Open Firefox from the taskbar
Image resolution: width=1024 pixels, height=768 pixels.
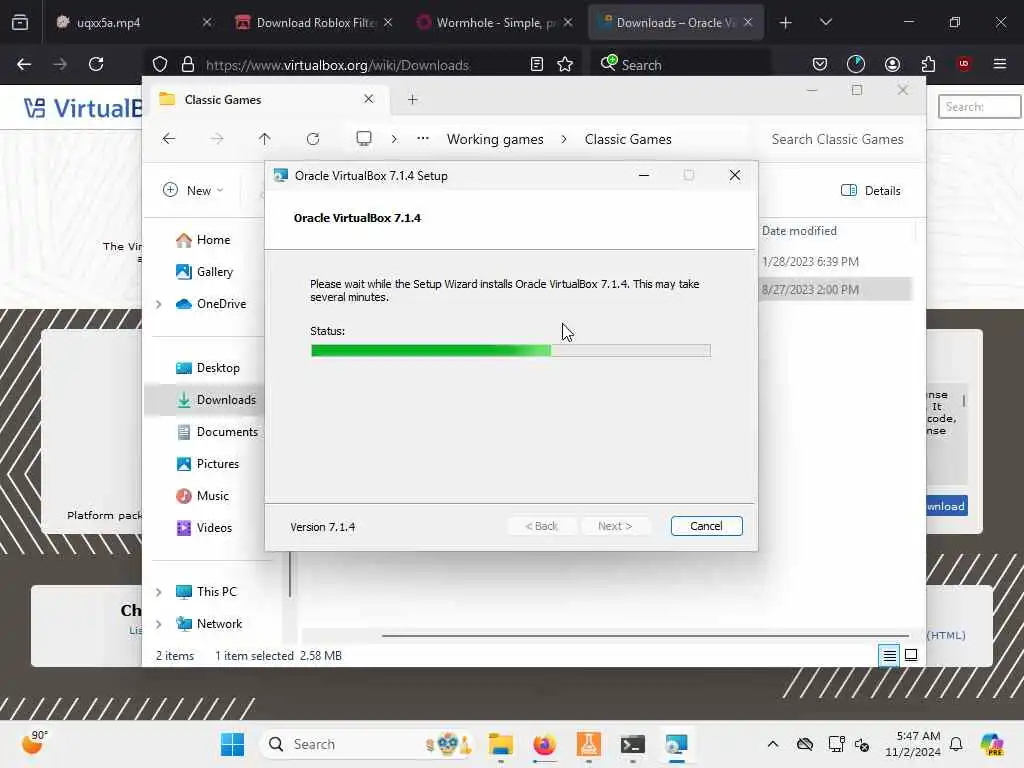pyautogui.click(x=544, y=744)
